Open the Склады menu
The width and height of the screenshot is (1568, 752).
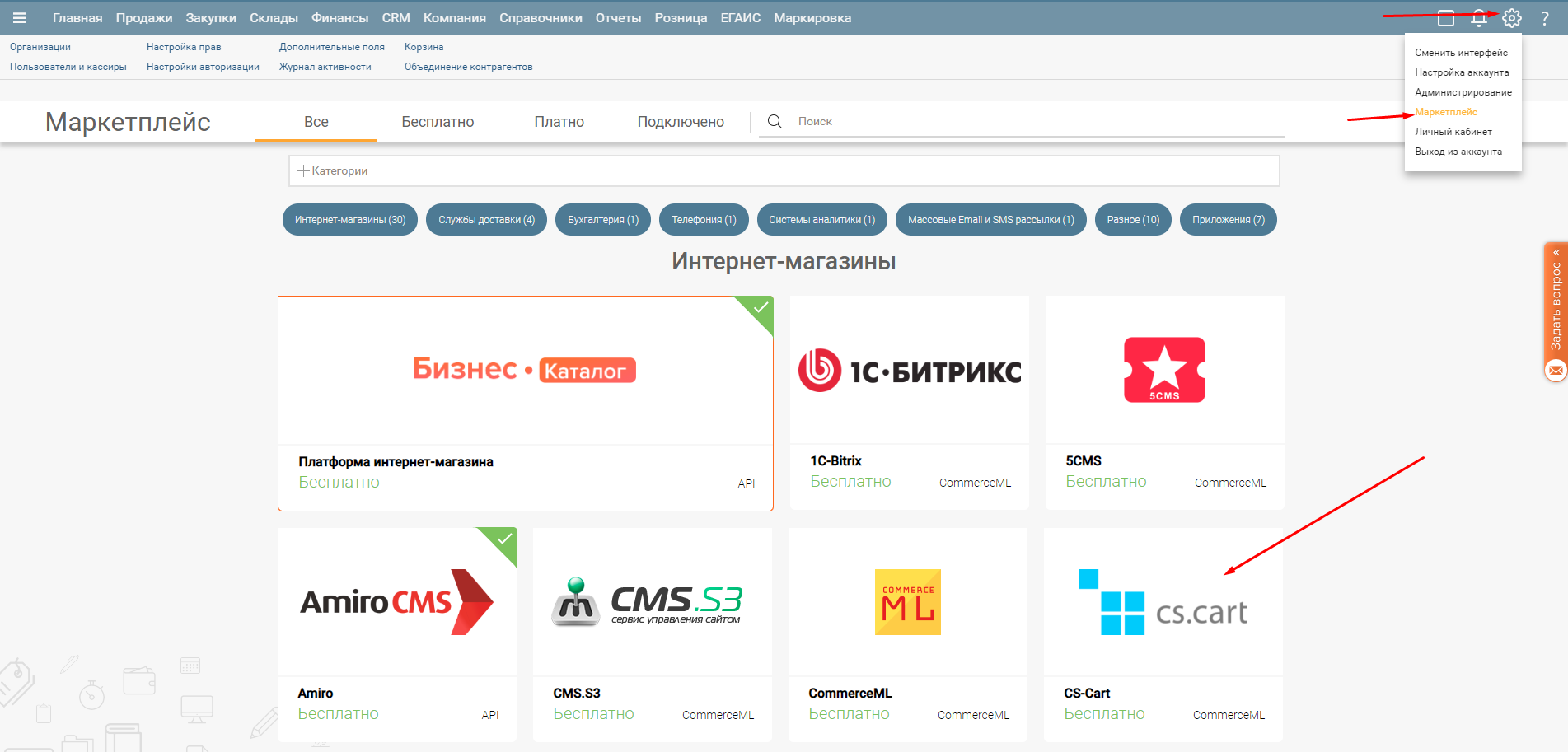(x=274, y=18)
